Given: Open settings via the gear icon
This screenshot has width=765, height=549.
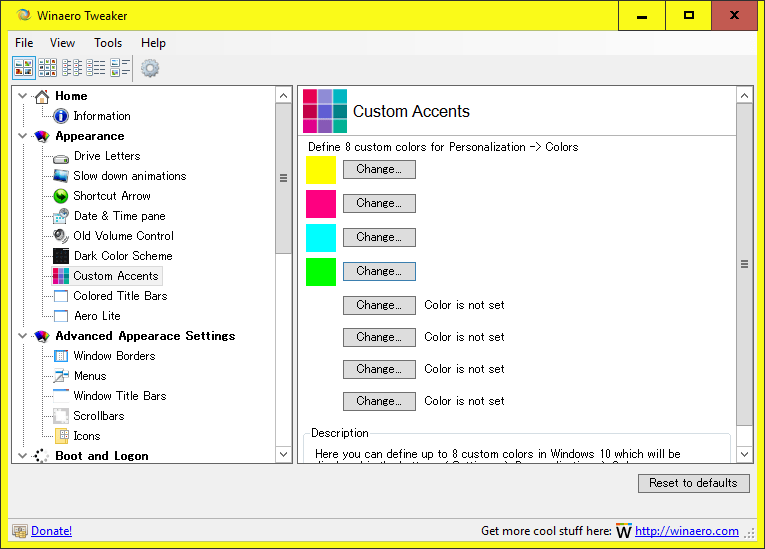Looking at the screenshot, I should [x=150, y=68].
